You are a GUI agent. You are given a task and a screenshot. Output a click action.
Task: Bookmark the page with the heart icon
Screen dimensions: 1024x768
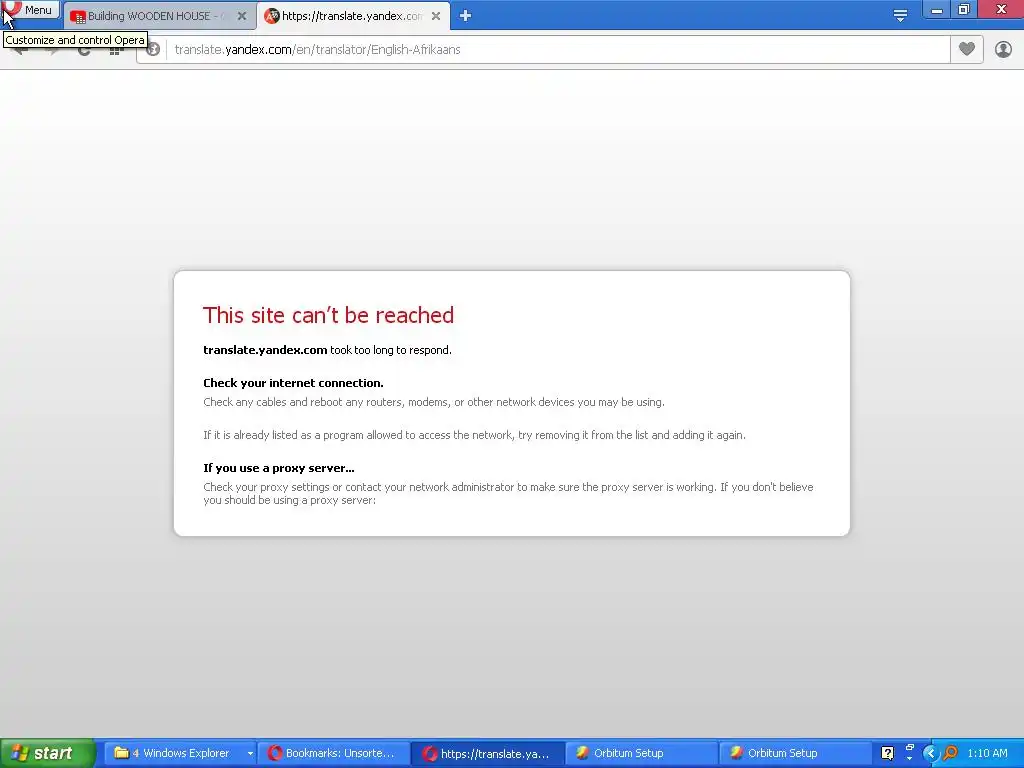tap(967, 50)
